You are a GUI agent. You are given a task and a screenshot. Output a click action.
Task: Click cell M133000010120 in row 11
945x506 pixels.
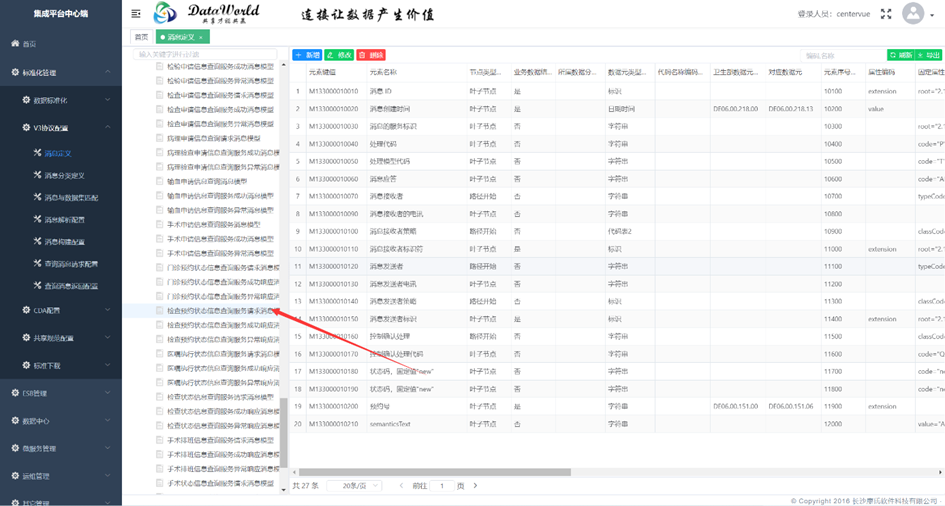point(333,266)
